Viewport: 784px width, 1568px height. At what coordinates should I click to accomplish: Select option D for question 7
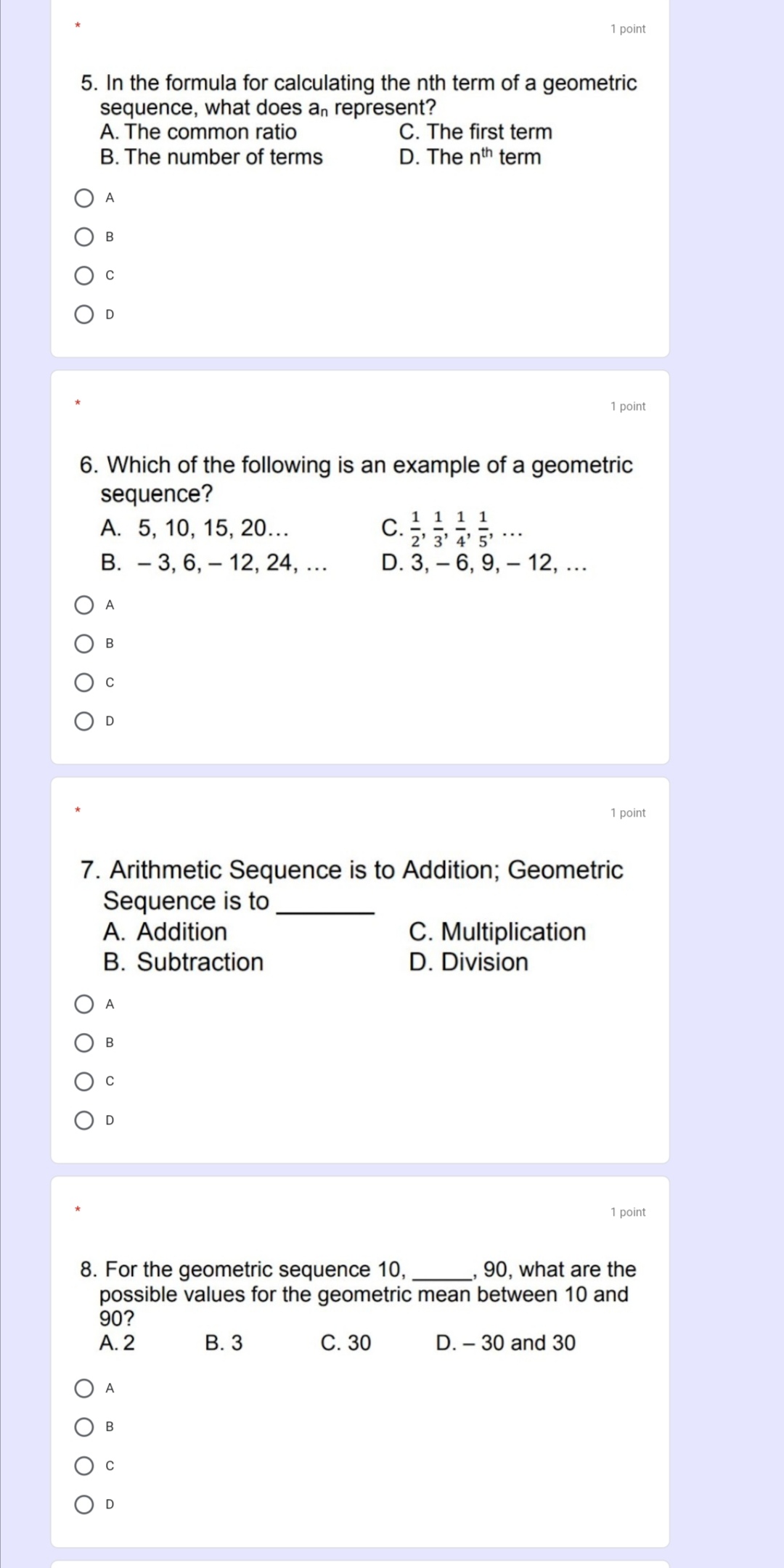coord(83,1121)
